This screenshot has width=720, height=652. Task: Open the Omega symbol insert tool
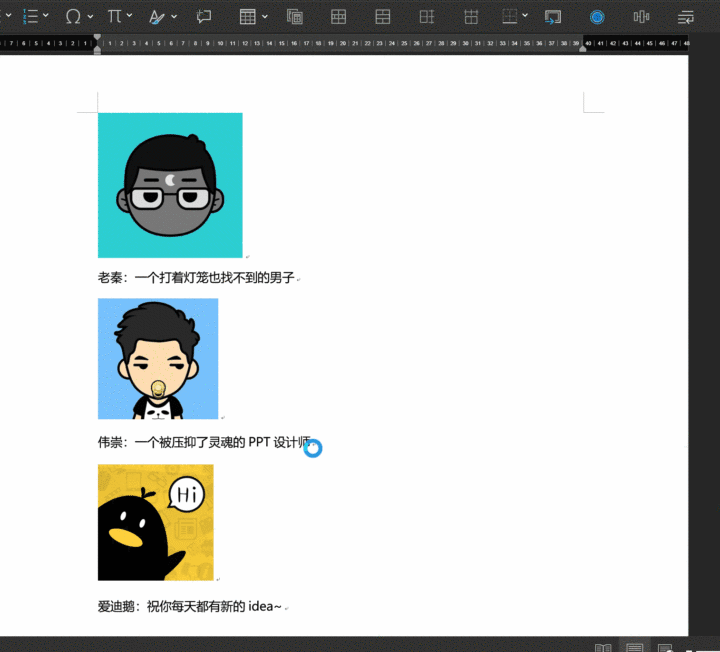73,17
